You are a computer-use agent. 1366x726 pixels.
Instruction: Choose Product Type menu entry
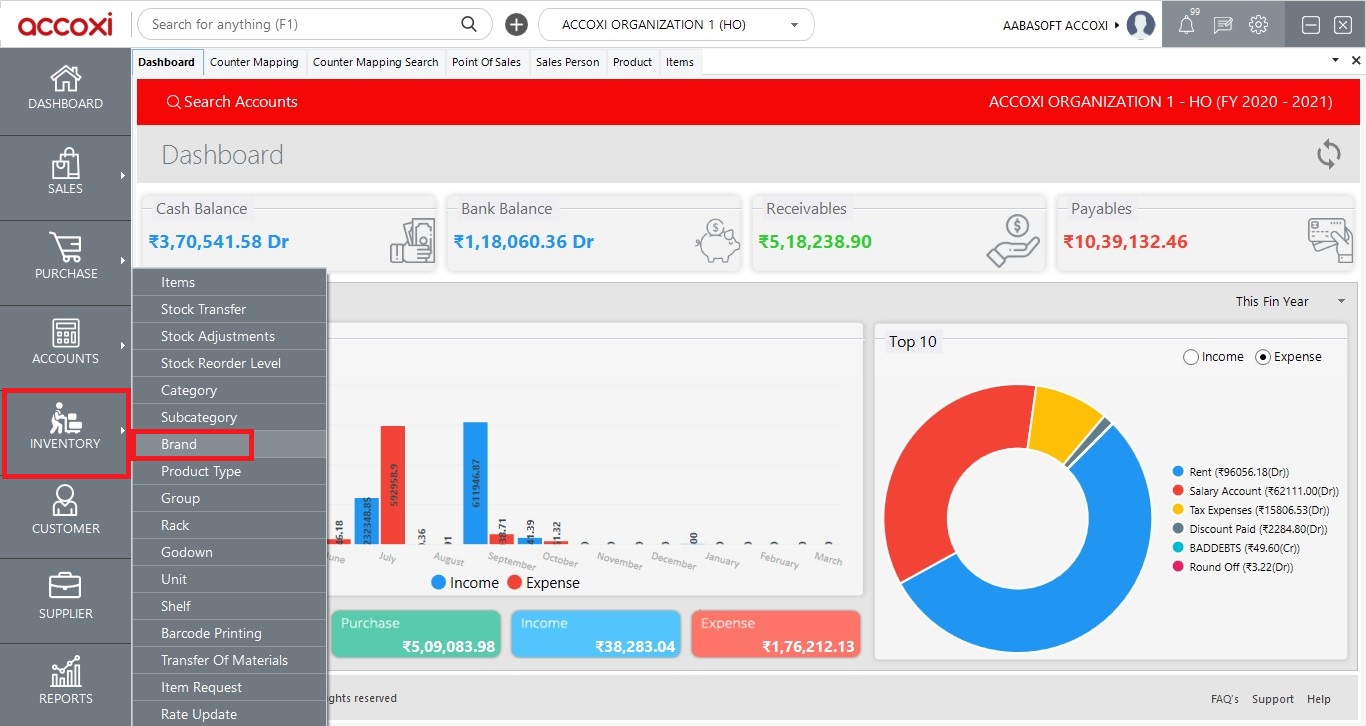(229, 471)
